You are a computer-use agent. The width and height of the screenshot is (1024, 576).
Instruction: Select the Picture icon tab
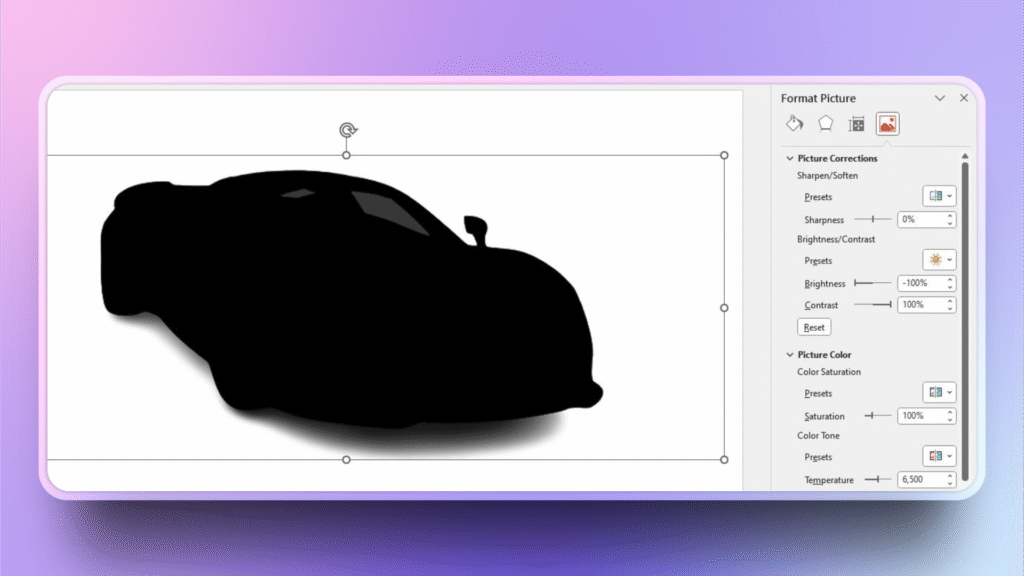click(887, 124)
